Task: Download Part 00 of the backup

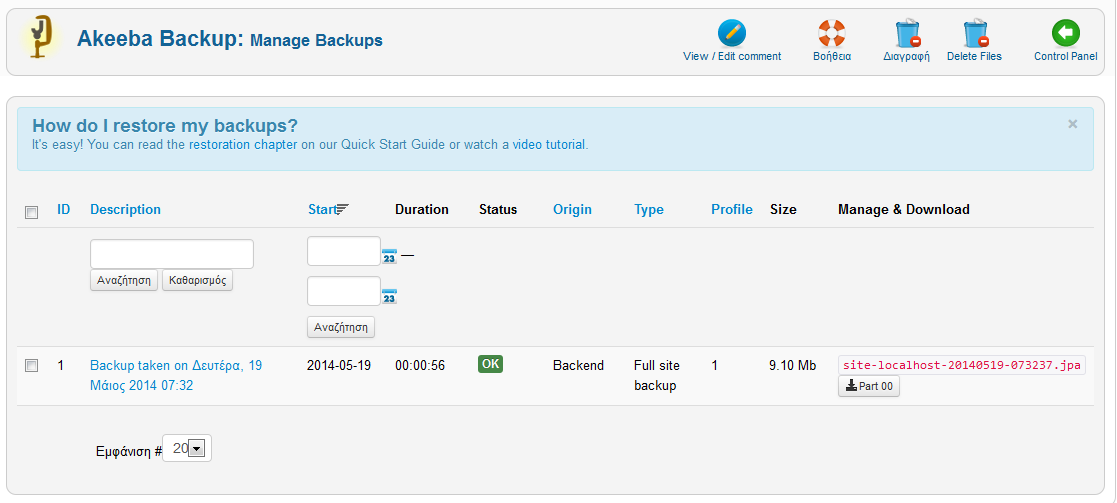Action: click(x=869, y=386)
